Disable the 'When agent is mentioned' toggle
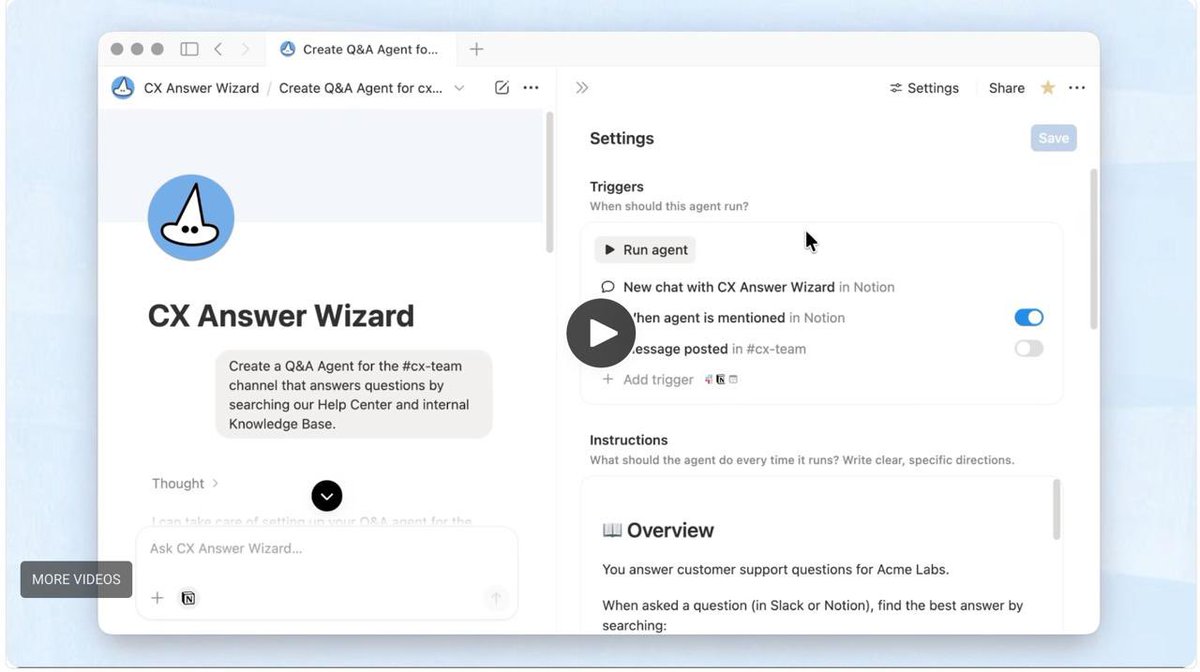This screenshot has width=1200, height=672. (x=1029, y=318)
